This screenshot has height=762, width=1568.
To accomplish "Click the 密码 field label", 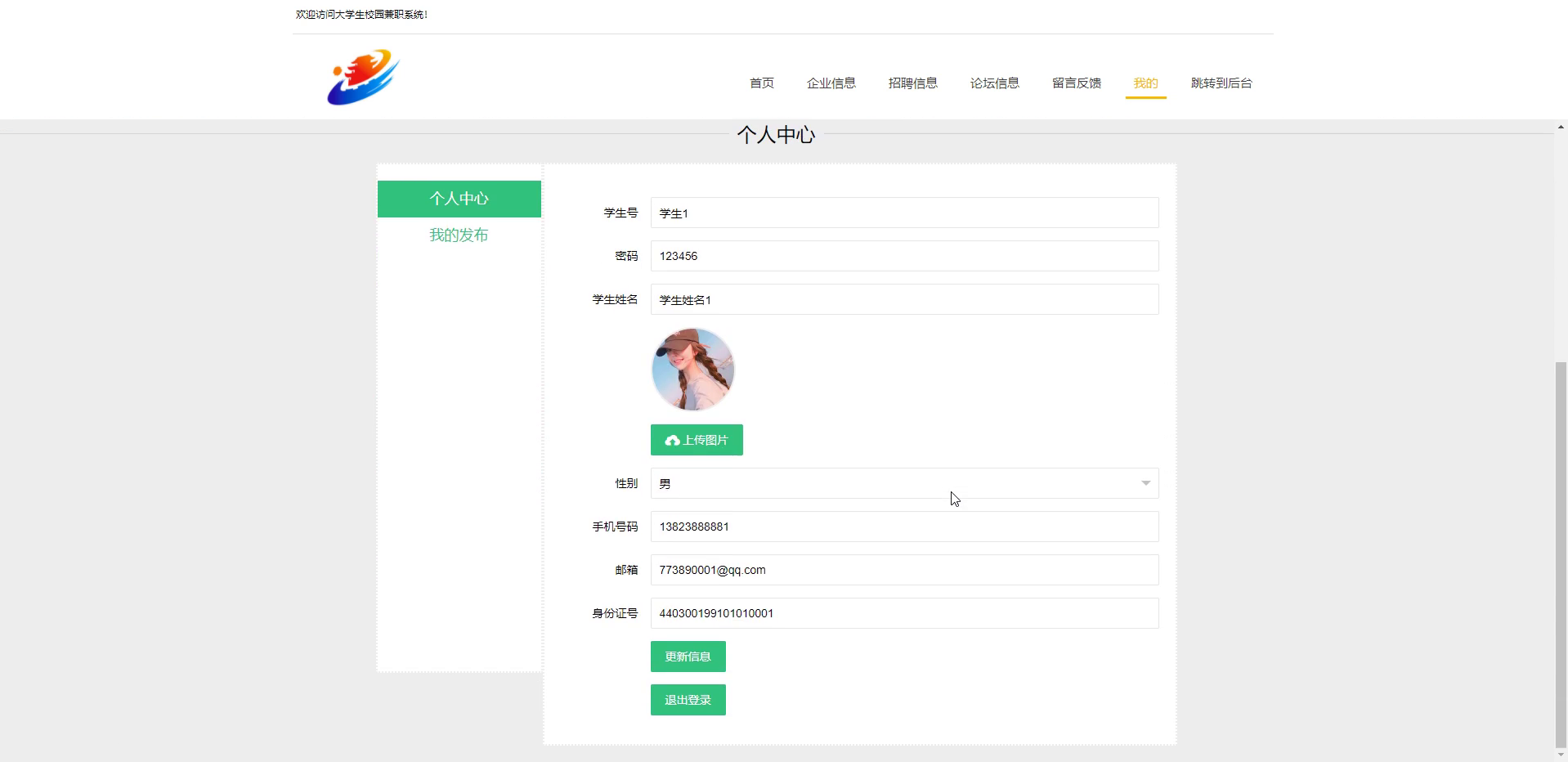I will click(626, 256).
